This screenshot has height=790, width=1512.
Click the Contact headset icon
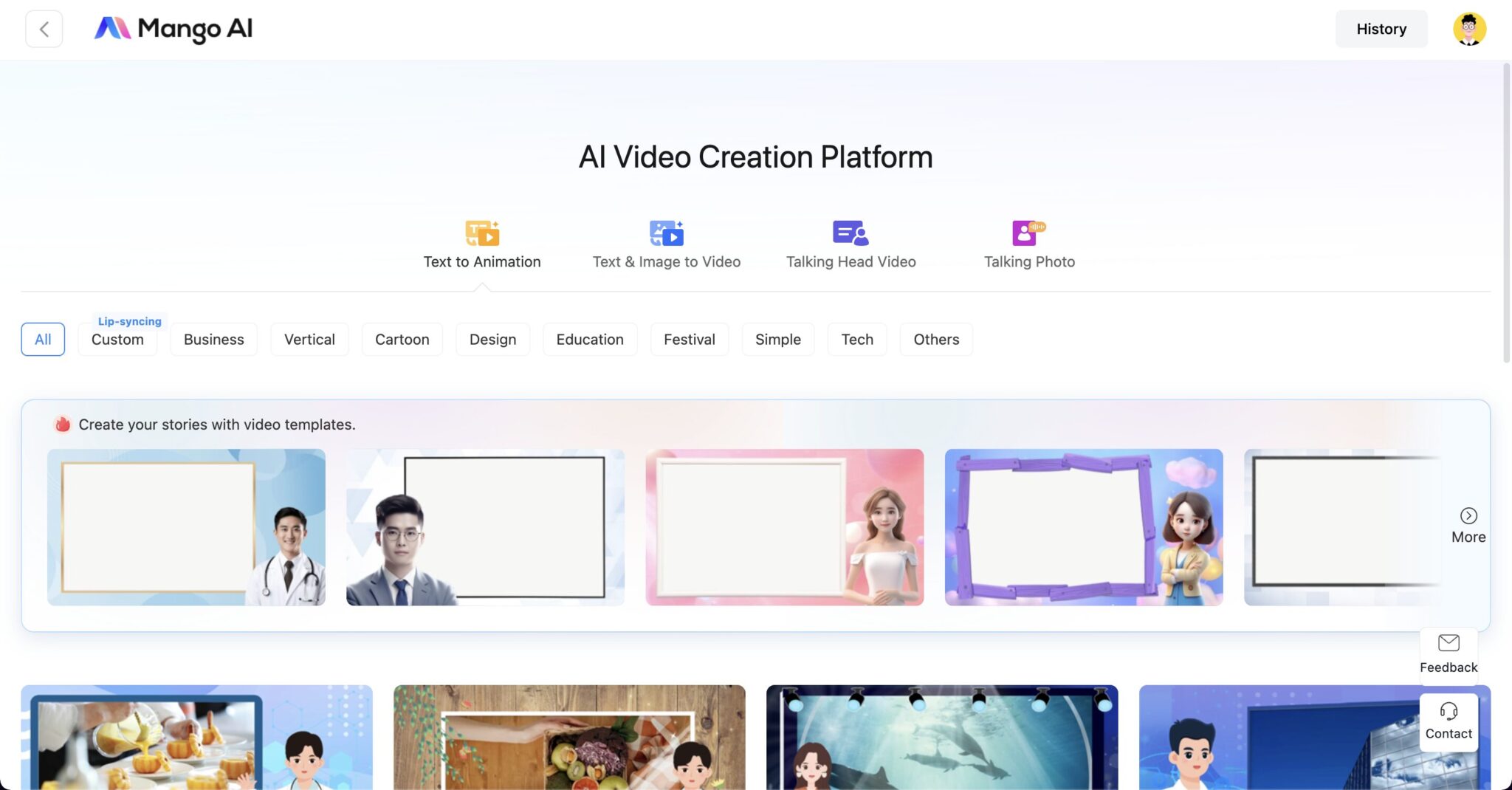[x=1449, y=711]
